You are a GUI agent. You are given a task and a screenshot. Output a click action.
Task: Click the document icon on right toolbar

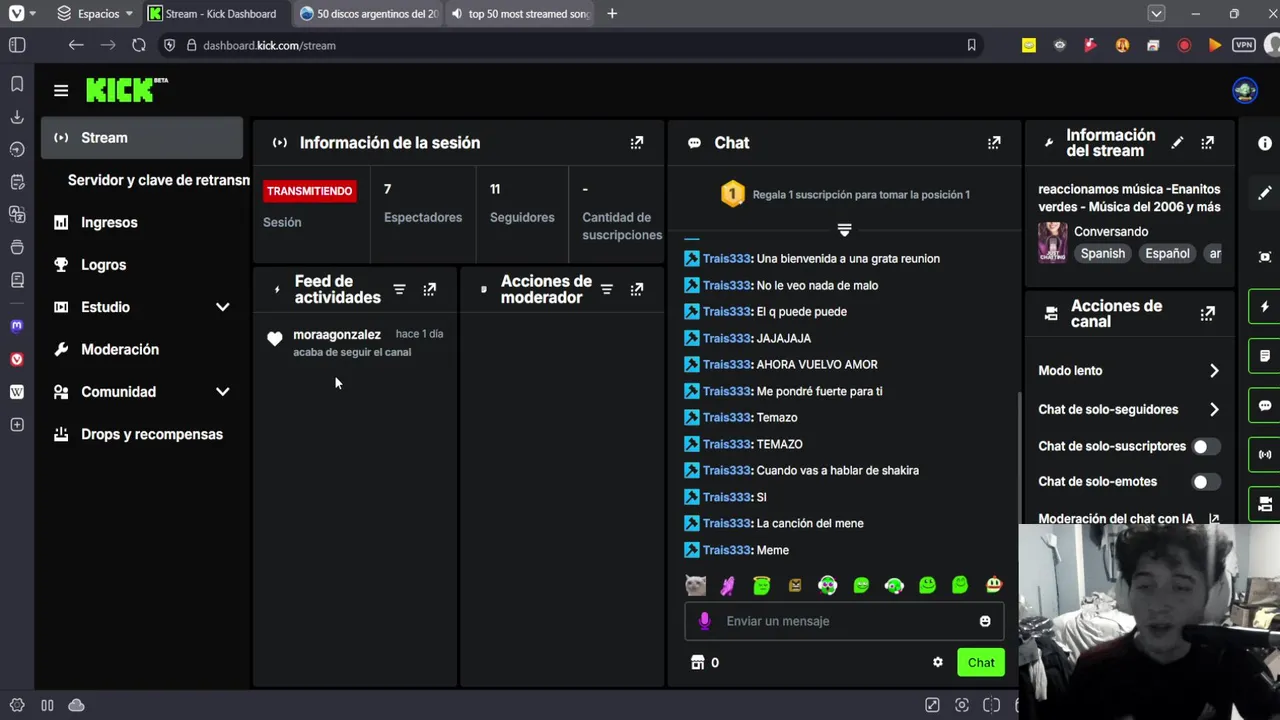tap(1265, 356)
